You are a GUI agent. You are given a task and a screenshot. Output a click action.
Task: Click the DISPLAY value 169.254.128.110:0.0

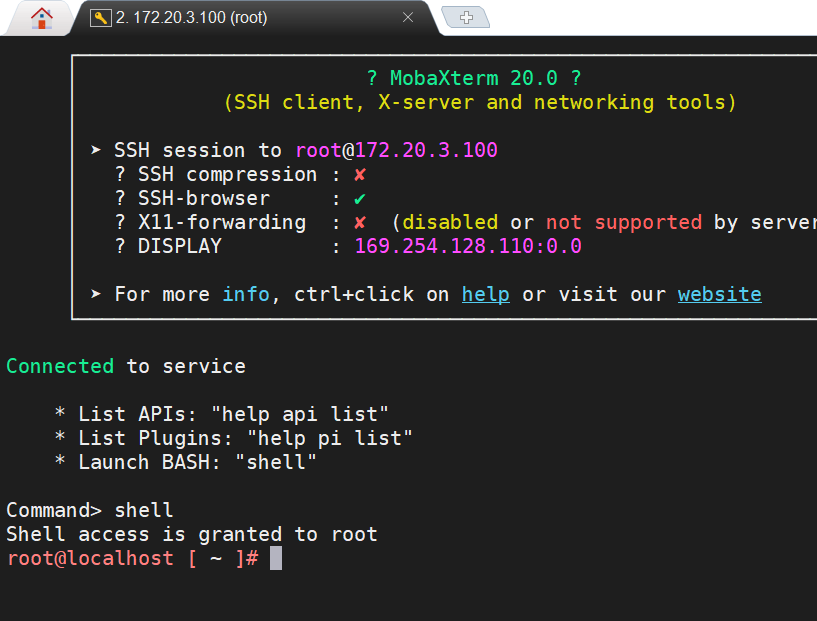(468, 246)
